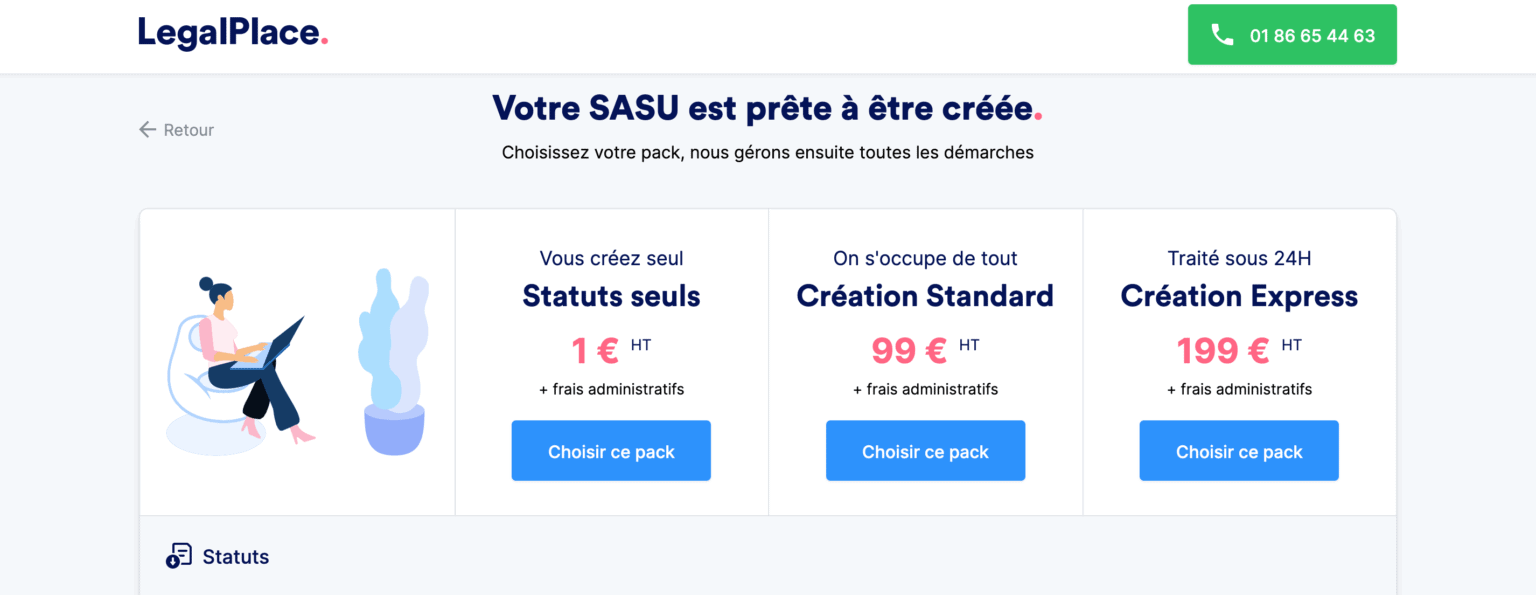Image resolution: width=1536 pixels, height=595 pixels.
Task: Click the Vous créez seul label
Action: coord(611,258)
